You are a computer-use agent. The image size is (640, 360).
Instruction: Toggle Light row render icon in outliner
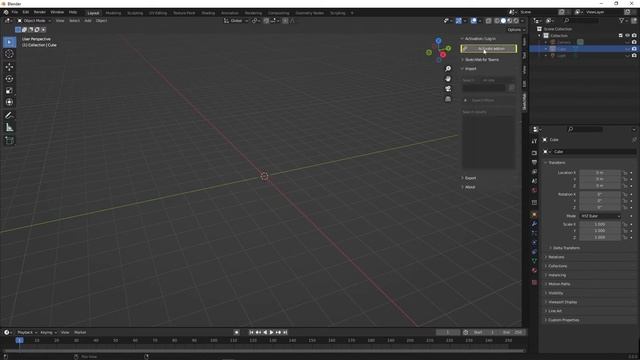(x=634, y=56)
